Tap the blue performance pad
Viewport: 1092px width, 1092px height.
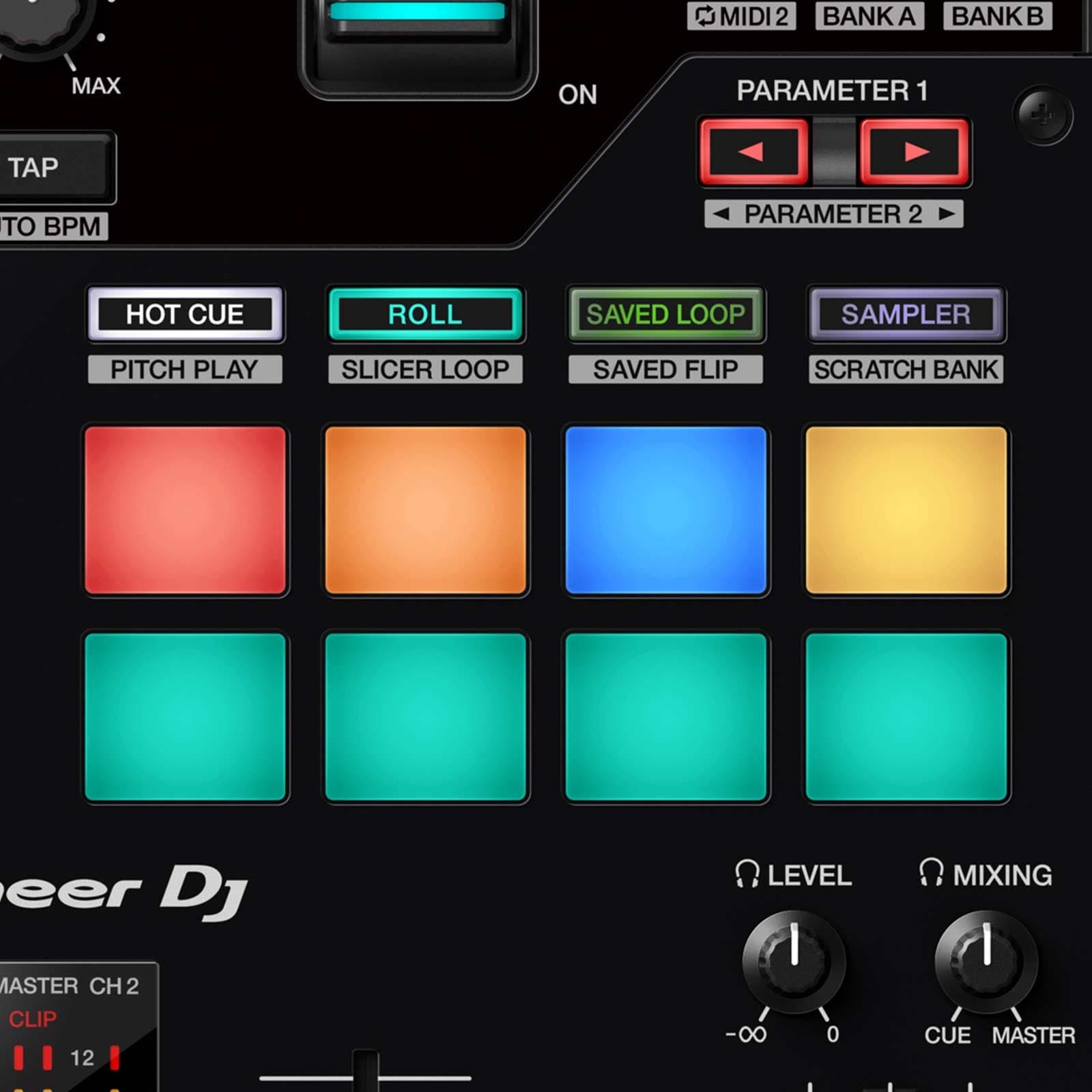pos(665,511)
